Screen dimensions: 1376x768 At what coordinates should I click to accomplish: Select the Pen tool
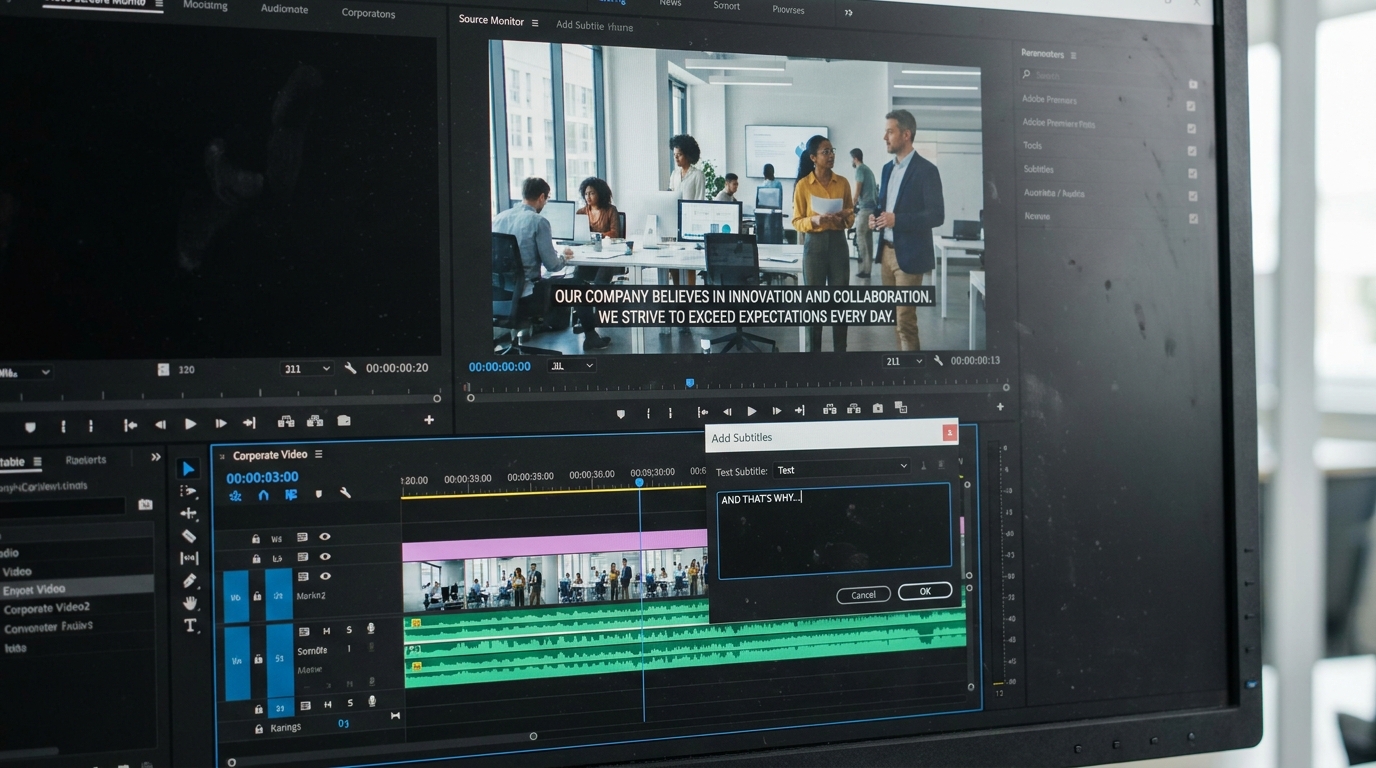tap(190, 581)
